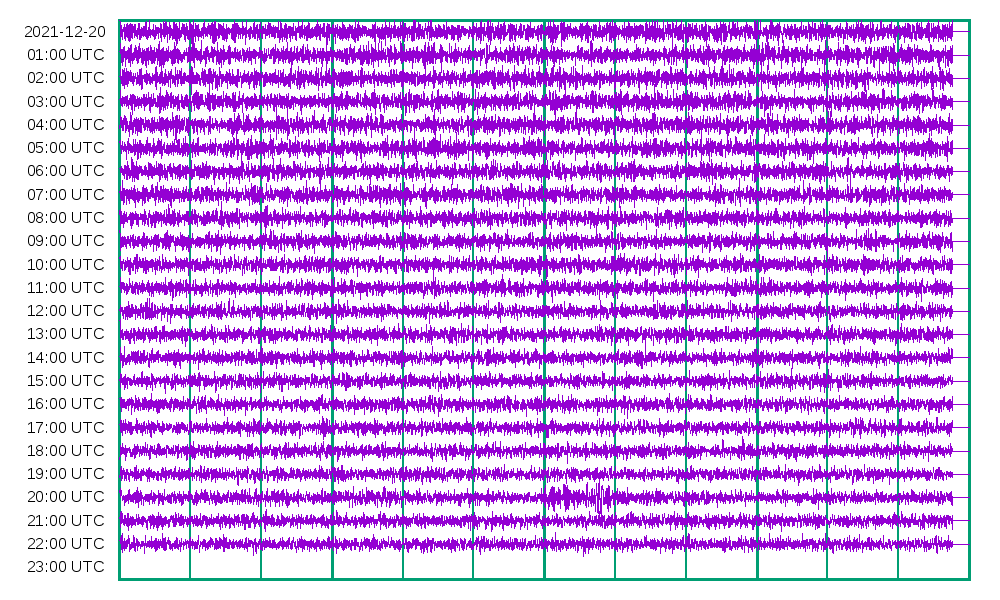
Task: Select the 07:00 UTC row label
Action: pyautogui.click(x=66, y=194)
